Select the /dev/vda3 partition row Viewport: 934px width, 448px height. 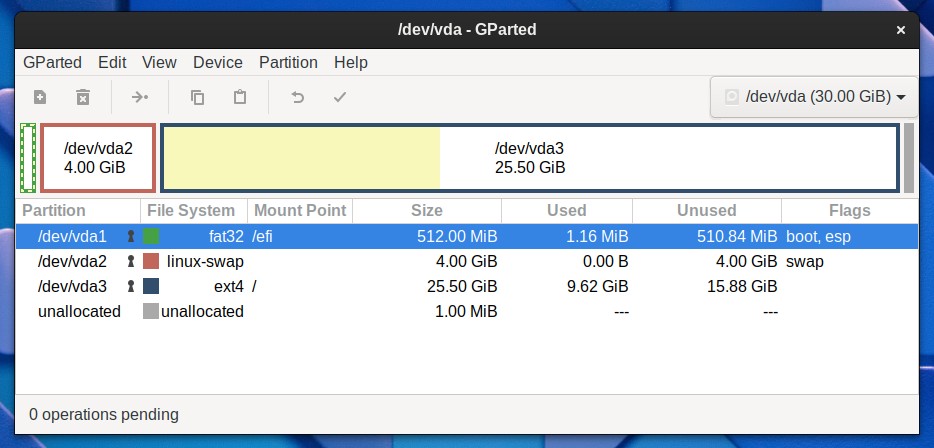click(466, 287)
